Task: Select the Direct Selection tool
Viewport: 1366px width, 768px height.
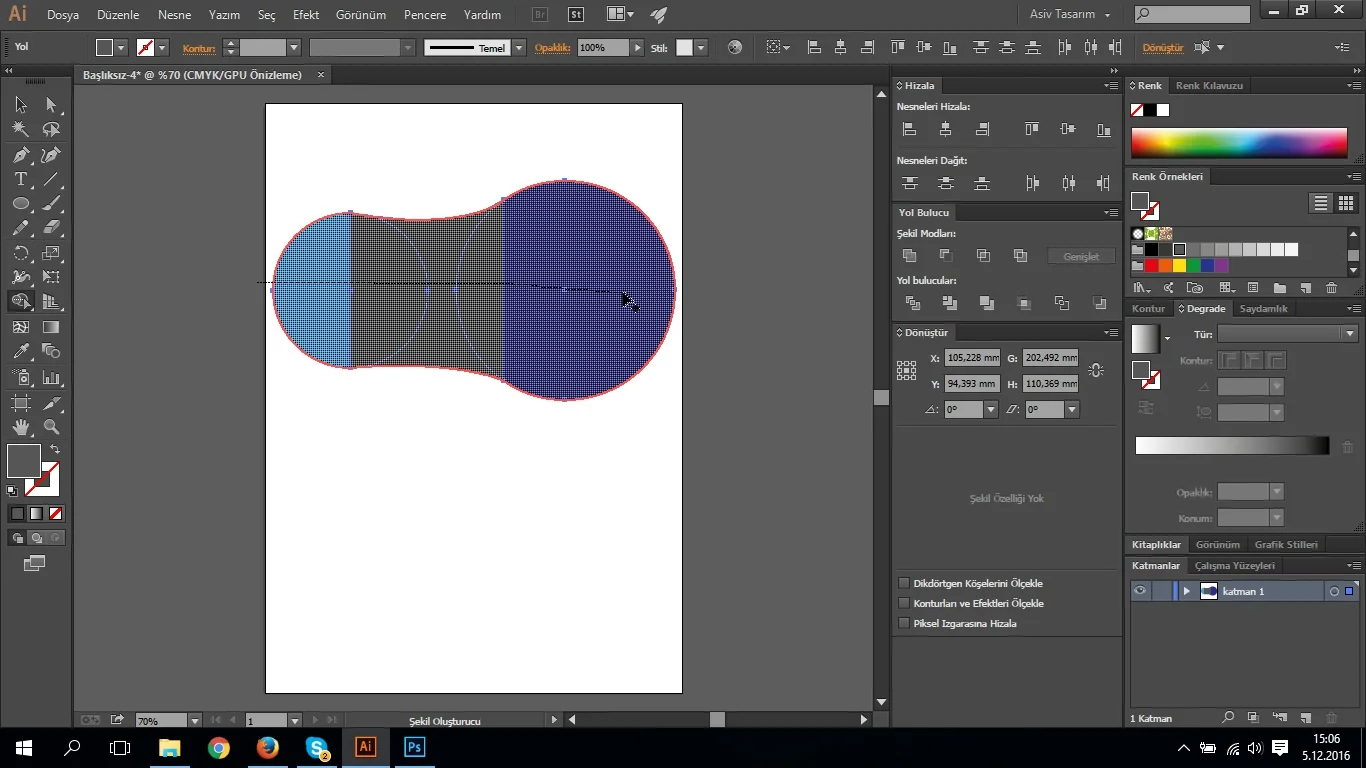Action: (51, 105)
